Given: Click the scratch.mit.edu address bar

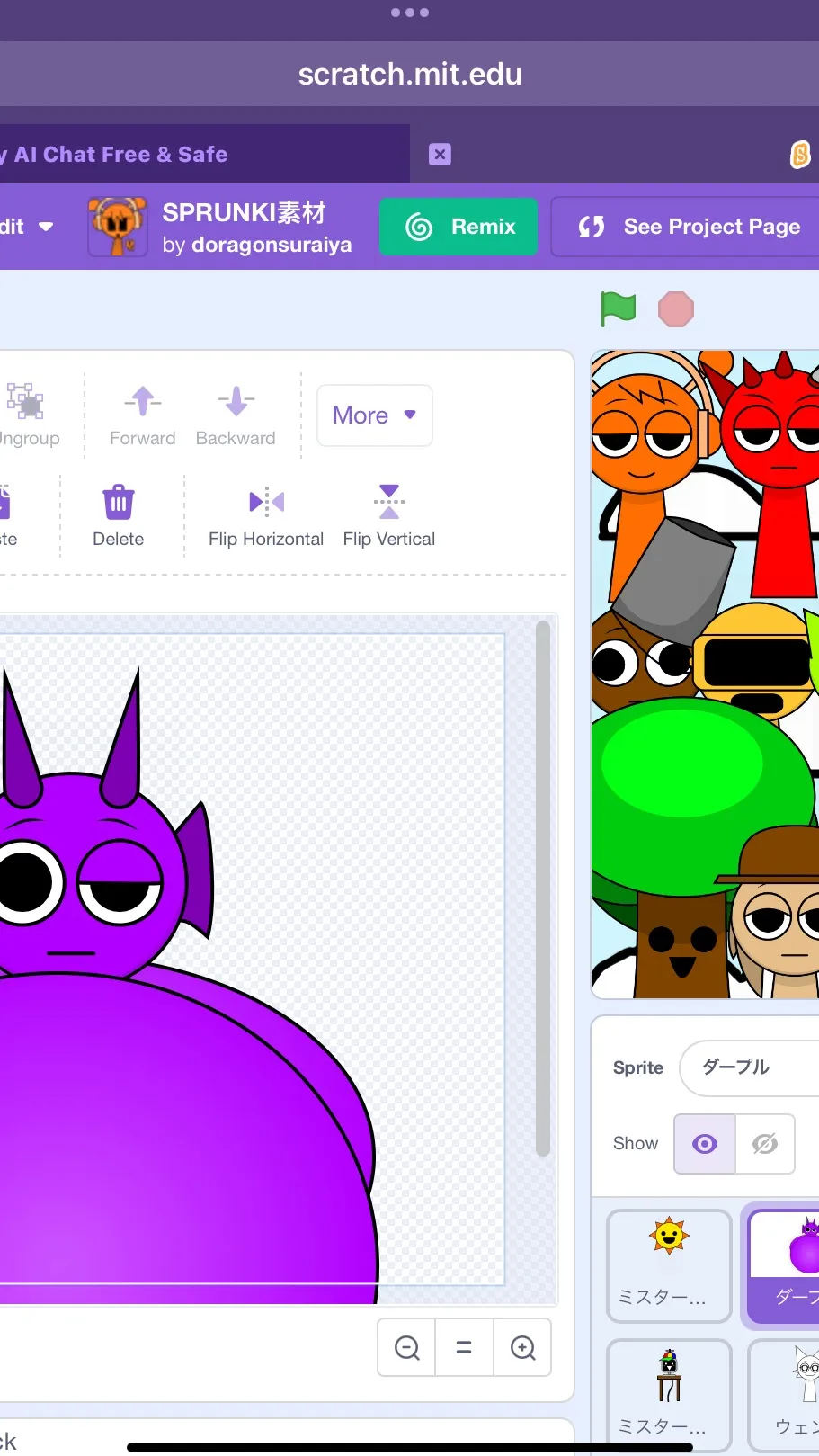Looking at the screenshot, I should tap(410, 74).
